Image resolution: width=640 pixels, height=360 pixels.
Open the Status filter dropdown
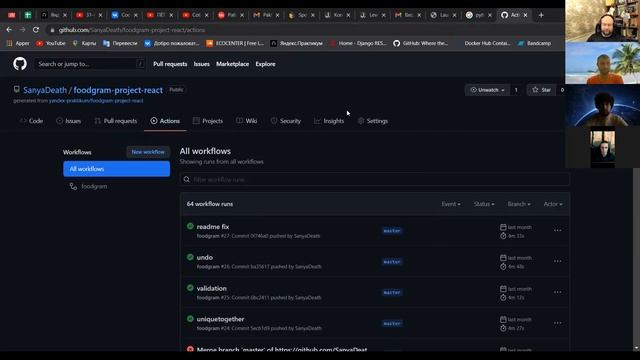(484, 204)
